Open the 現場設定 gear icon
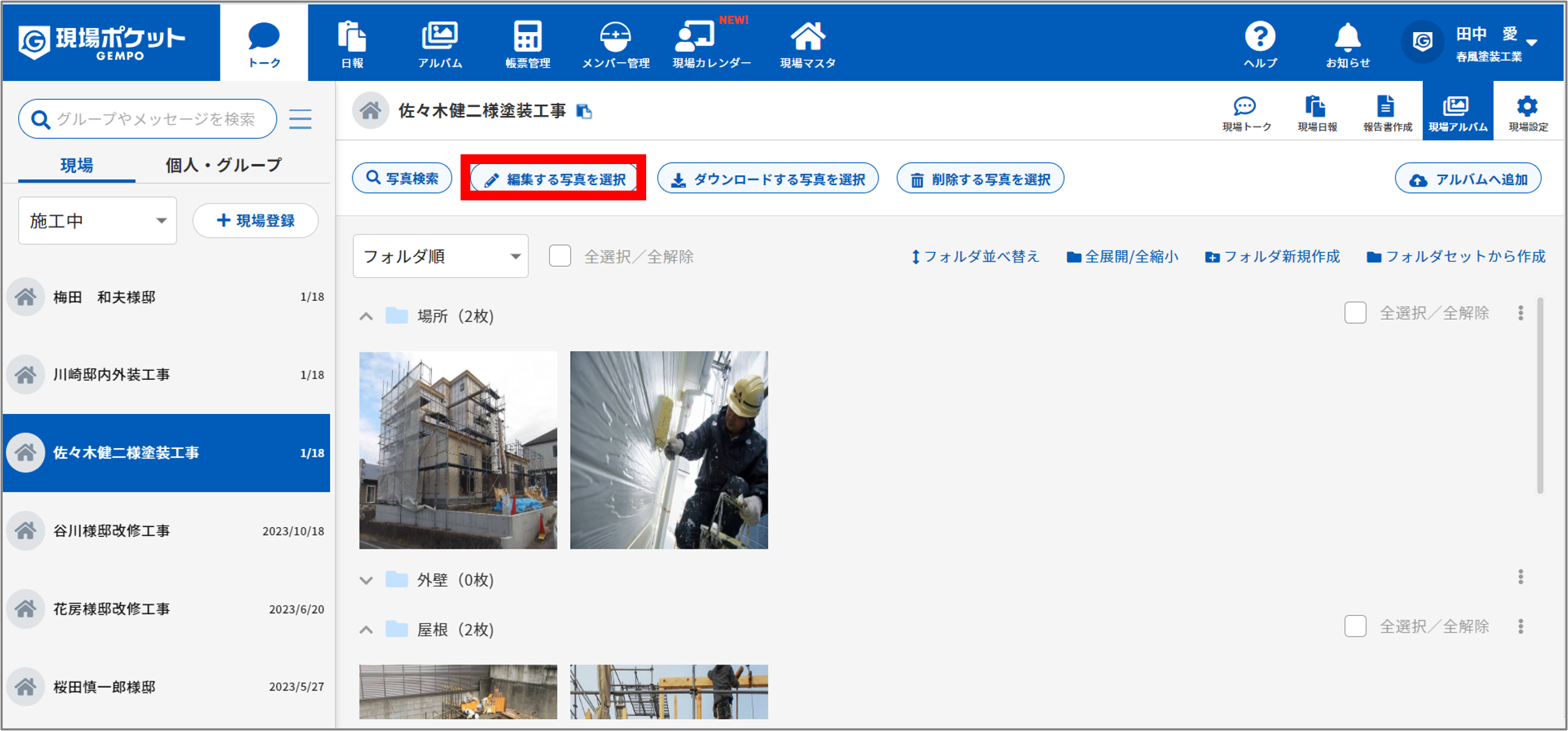This screenshot has height=731, width=1568. 1528,112
